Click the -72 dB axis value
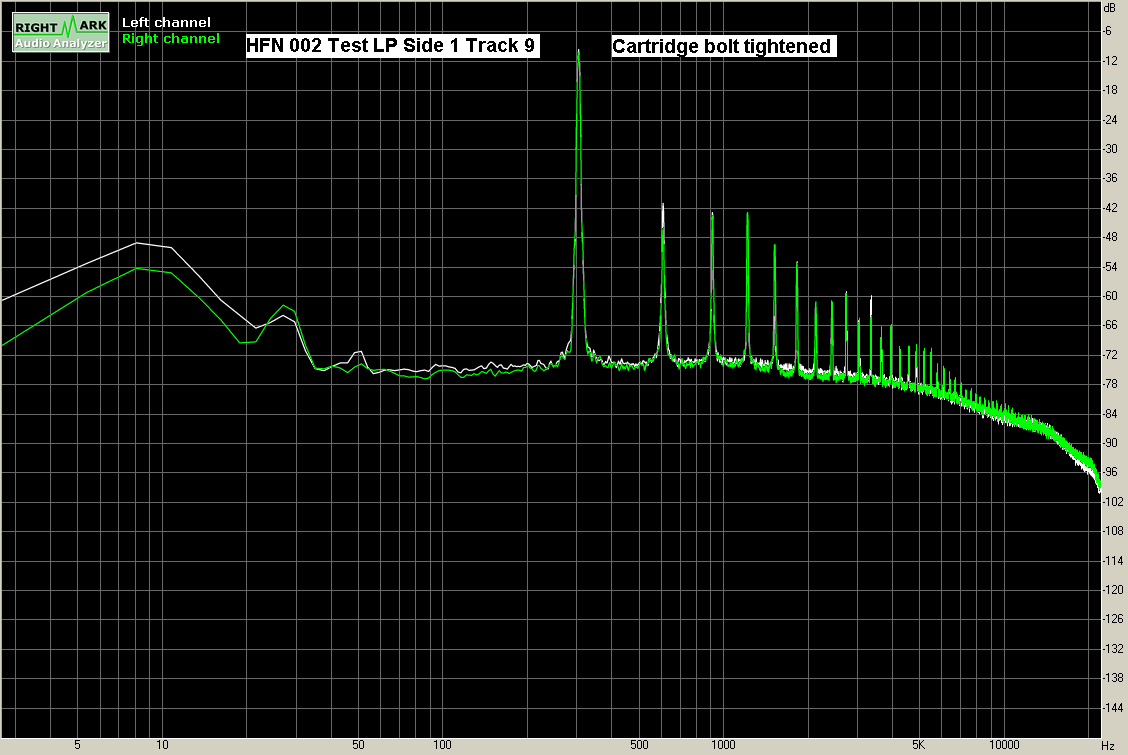The height and width of the screenshot is (755, 1128). tap(1111, 354)
